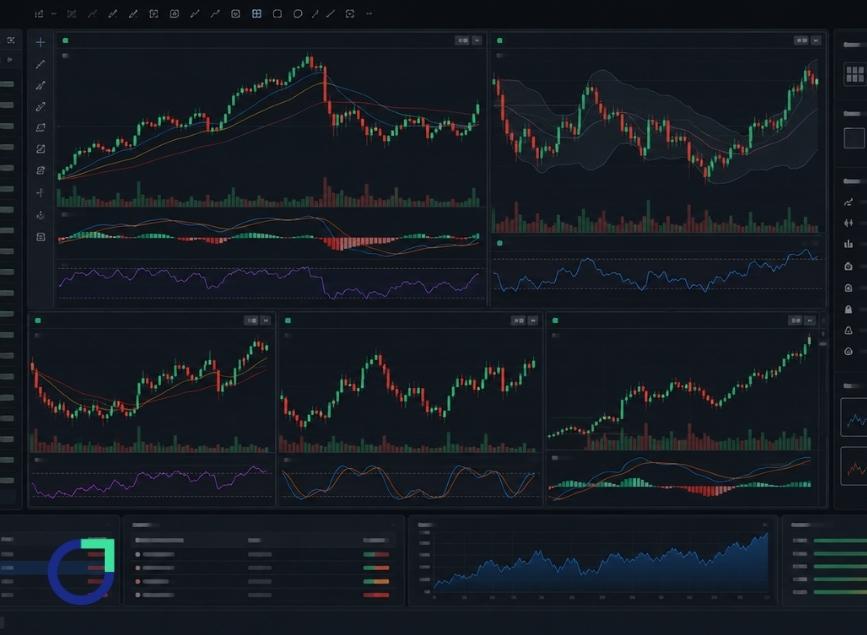Open dropdown arrow on purple RSI chart header
This screenshot has height=635, width=867.
coord(265,320)
